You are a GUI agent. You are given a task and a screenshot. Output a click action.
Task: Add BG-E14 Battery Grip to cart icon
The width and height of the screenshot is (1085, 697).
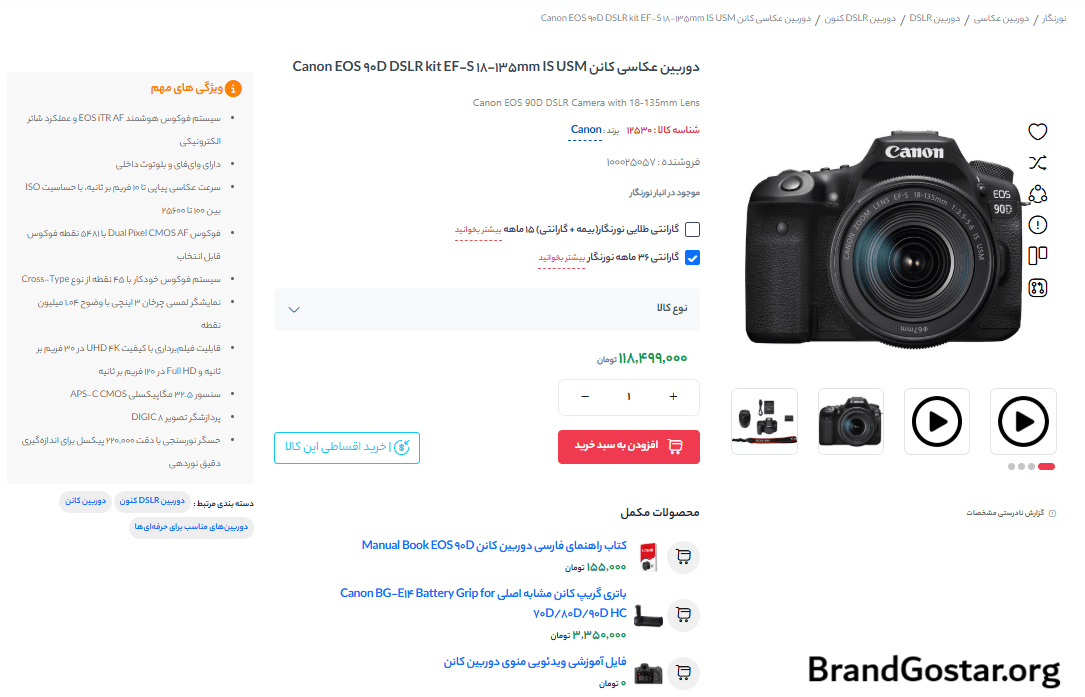[x=684, y=615]
